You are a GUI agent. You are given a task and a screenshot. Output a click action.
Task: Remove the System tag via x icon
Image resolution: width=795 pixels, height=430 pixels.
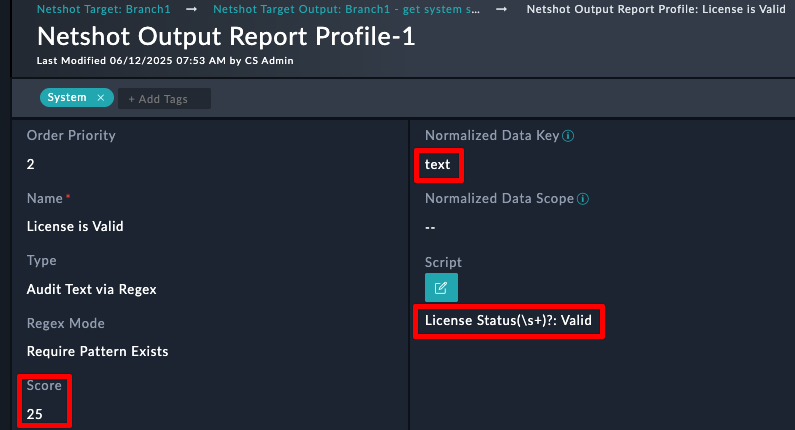101,98
